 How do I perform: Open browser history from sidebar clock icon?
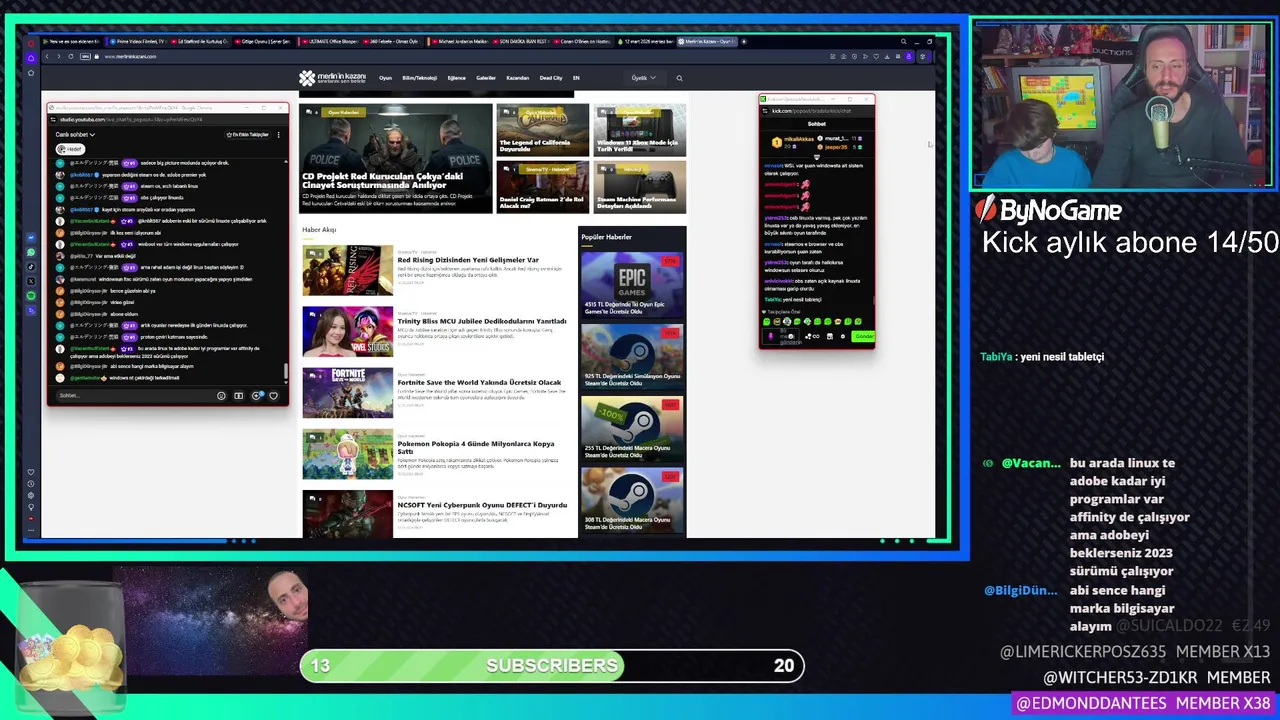(x=31, y=484)
